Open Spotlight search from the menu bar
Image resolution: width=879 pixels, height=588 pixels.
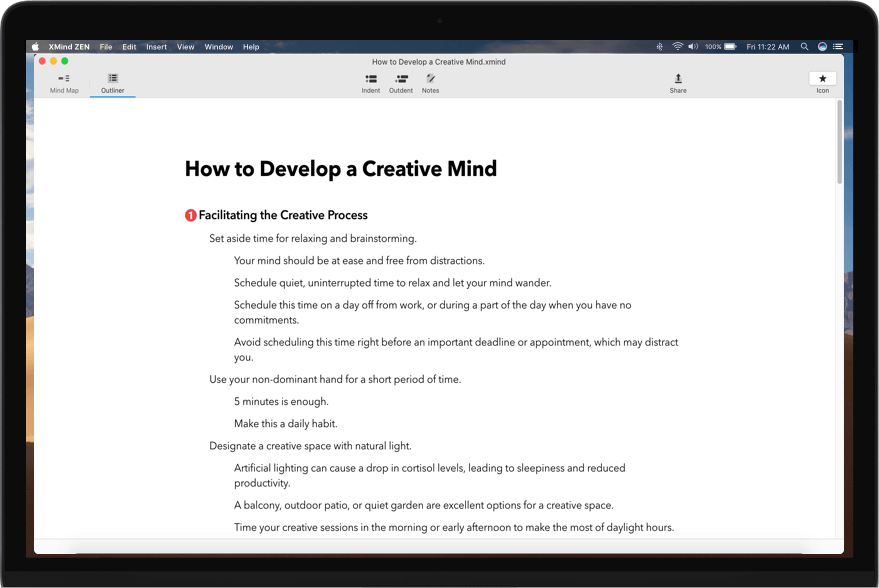(x=804, y=46)
